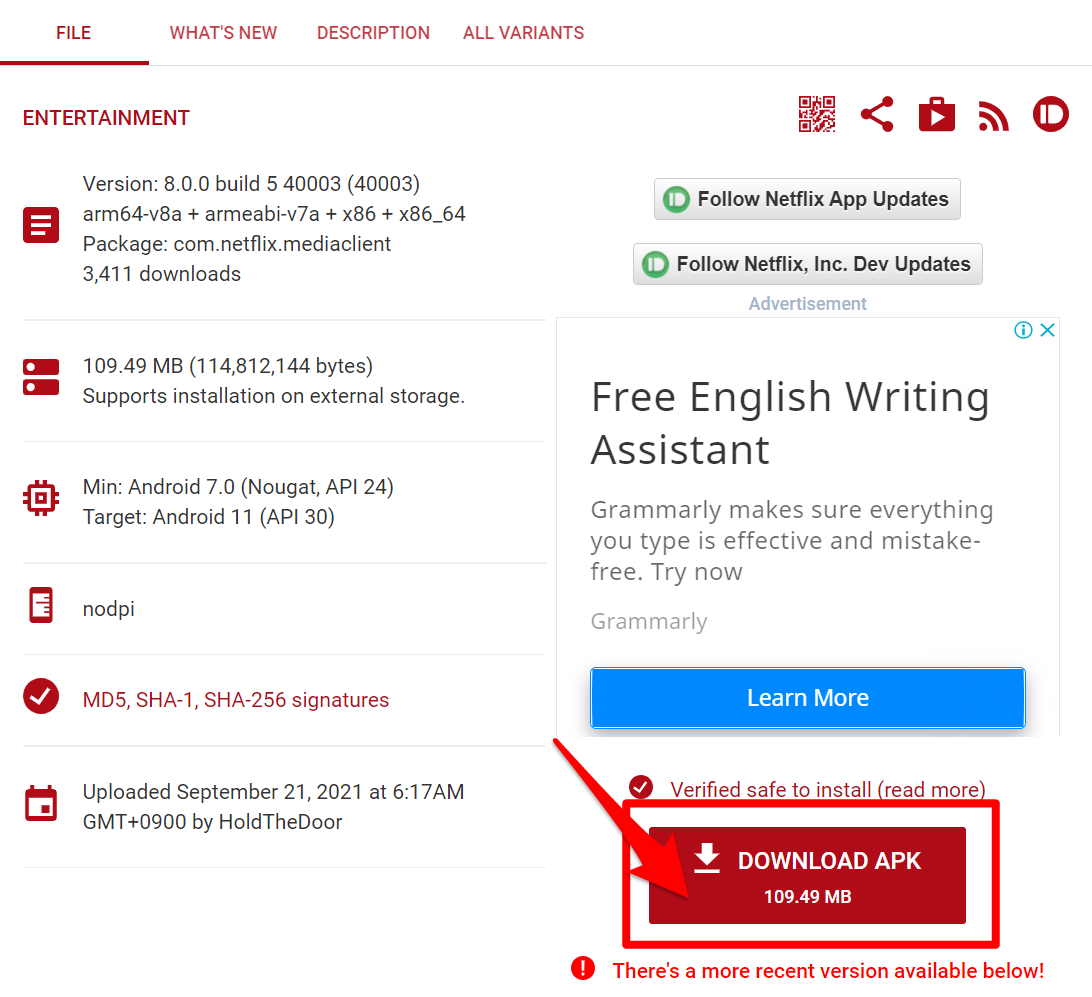Click the Package: com.netflix.mediaclient text
1092x997 pixels.
point(237,244)
